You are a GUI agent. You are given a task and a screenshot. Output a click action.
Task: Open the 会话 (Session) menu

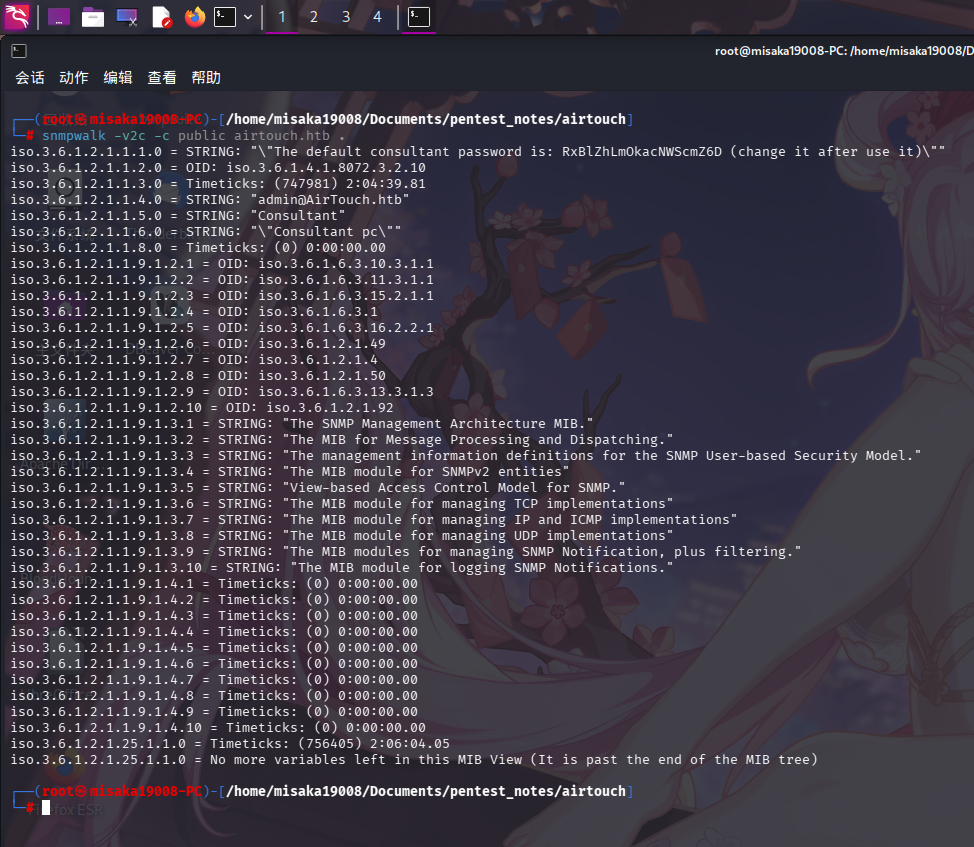(30, 78)
